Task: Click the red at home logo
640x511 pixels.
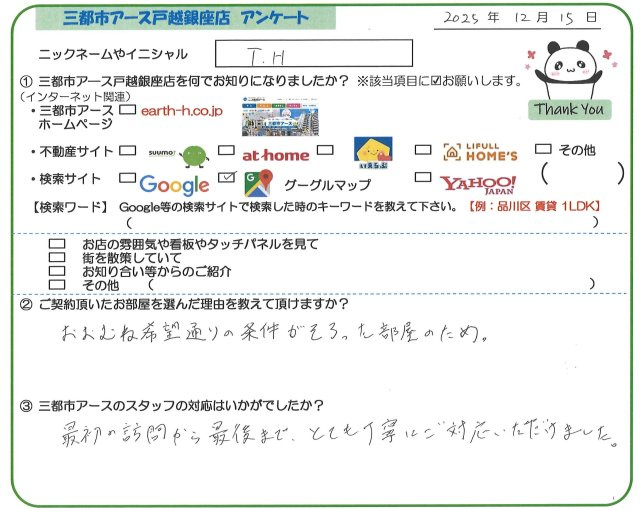Action: tap(275, 155)
